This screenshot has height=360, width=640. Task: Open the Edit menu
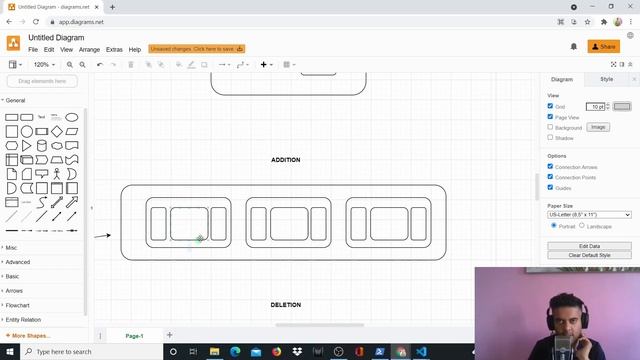(49, 49)
